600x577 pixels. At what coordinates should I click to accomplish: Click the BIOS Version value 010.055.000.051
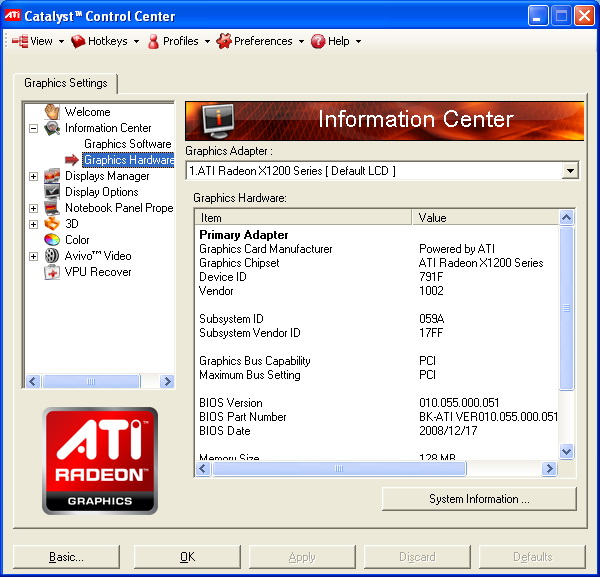tap(459, 403)
